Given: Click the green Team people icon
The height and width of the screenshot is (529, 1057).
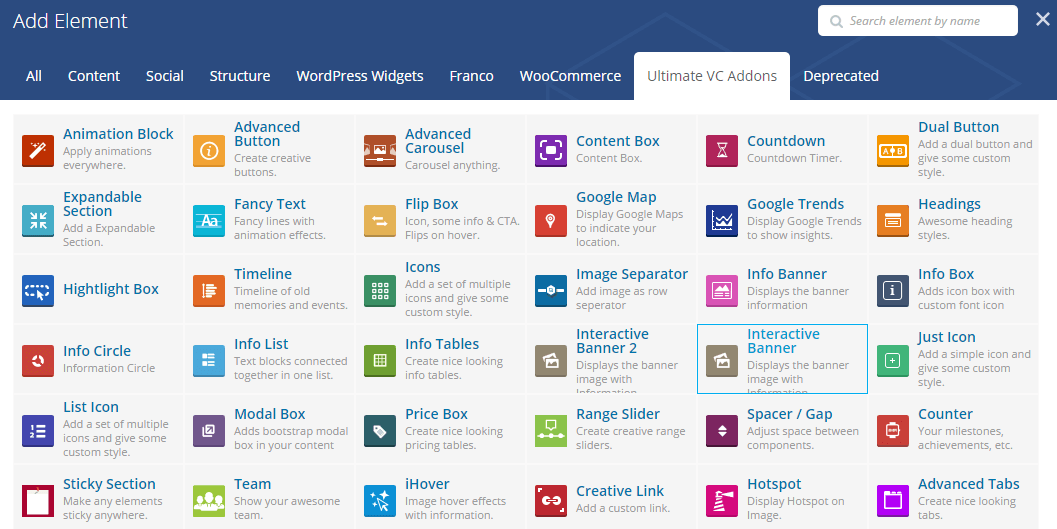Looking at the screenshot, I should (209, 501).
